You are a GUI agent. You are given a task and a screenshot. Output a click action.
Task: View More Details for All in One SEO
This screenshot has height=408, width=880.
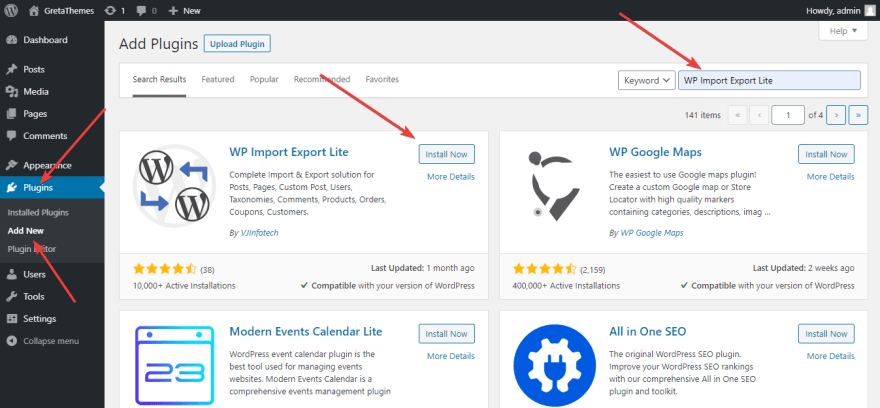click(x=831, y=356)
